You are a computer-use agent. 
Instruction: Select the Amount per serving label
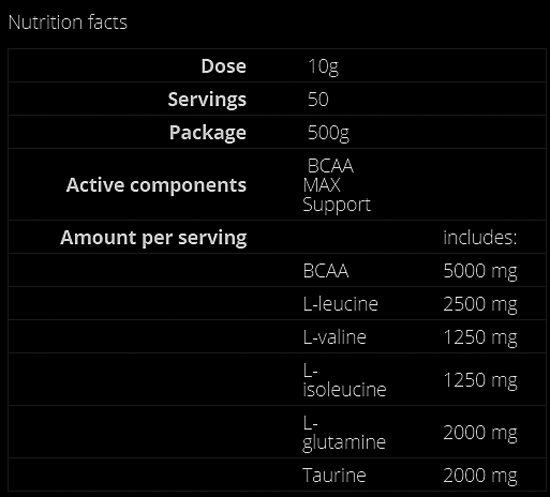(154, 237)
